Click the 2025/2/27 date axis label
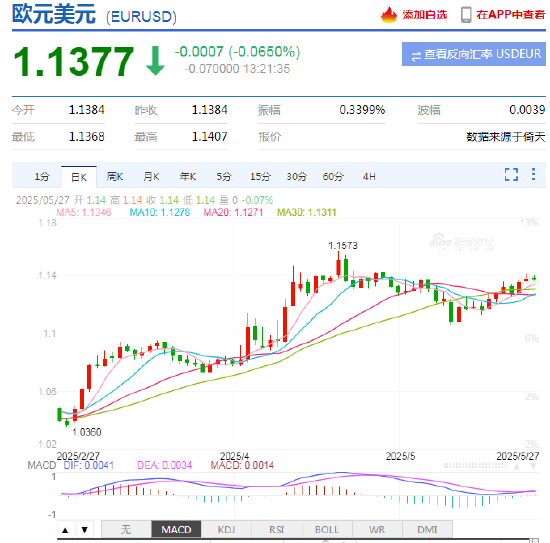The width and height of the screenshot is (550, 543). [x=78, y=456]
